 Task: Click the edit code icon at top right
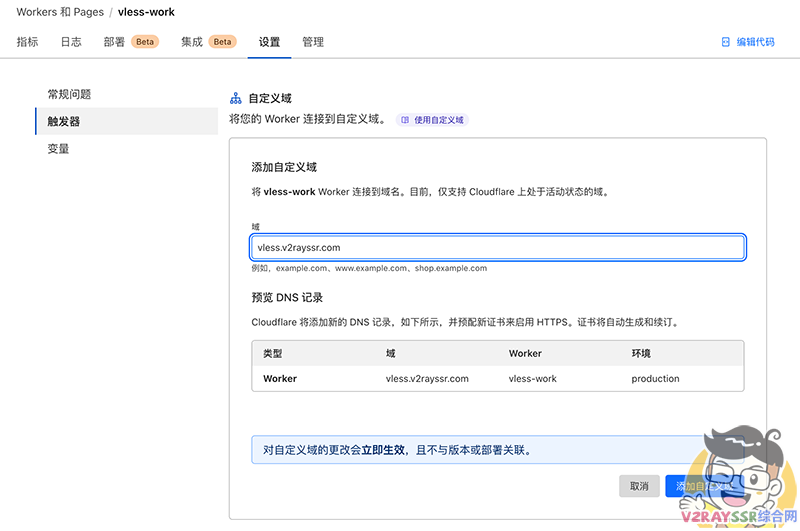pyautogui.click(x=726, y=42)
